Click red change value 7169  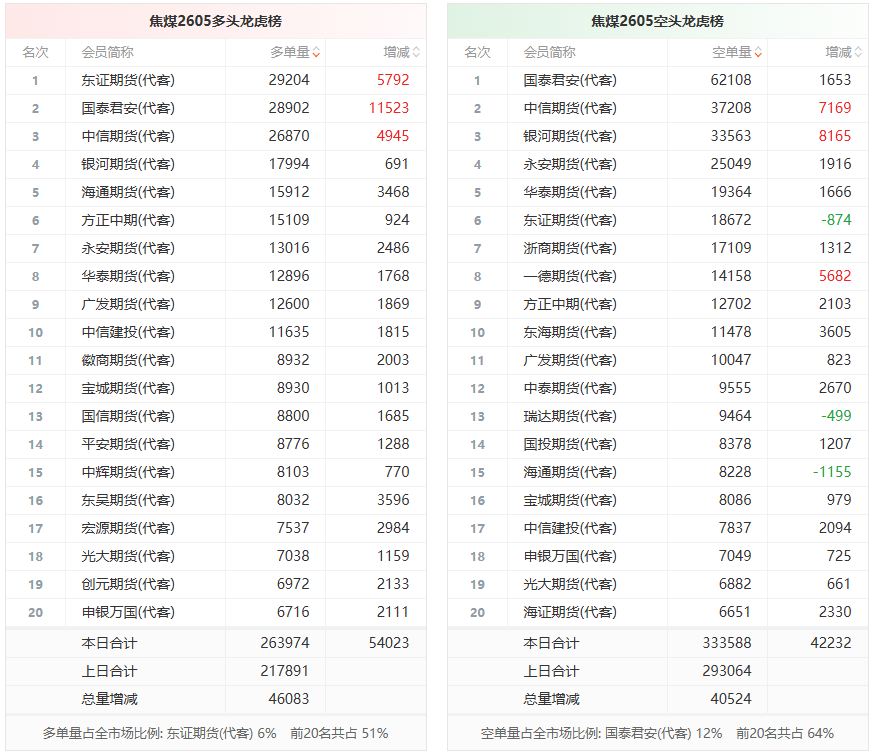click(835, 108)
